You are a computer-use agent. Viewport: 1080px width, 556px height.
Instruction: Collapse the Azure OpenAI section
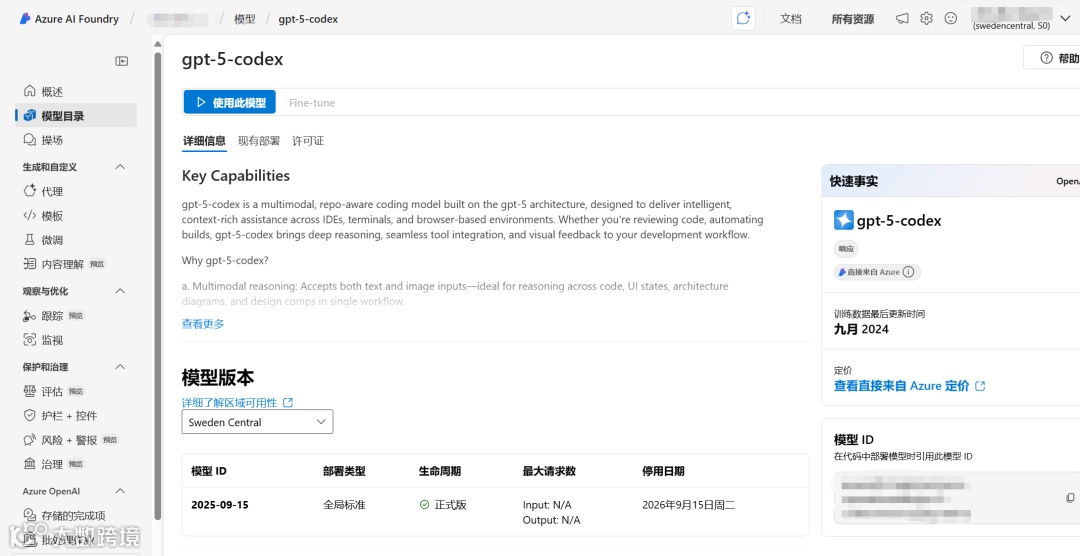tap(120, 491)
